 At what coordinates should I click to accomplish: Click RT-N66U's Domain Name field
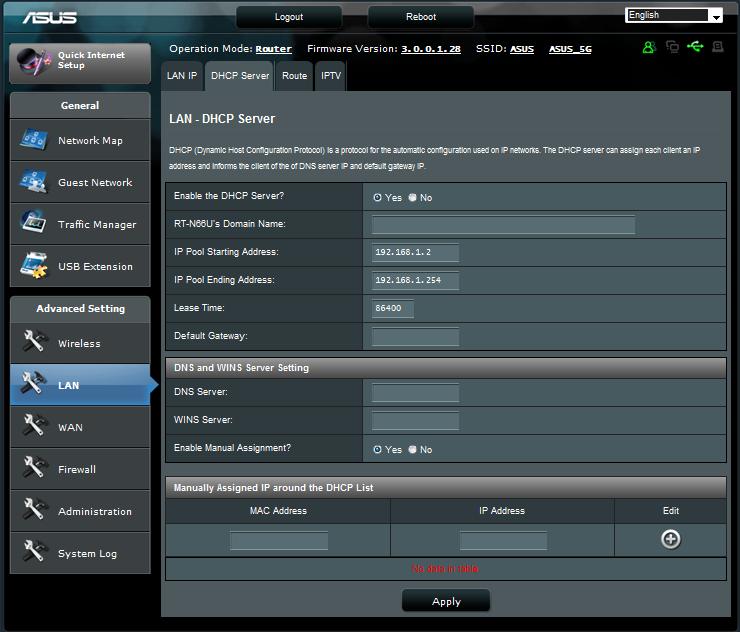504,225
